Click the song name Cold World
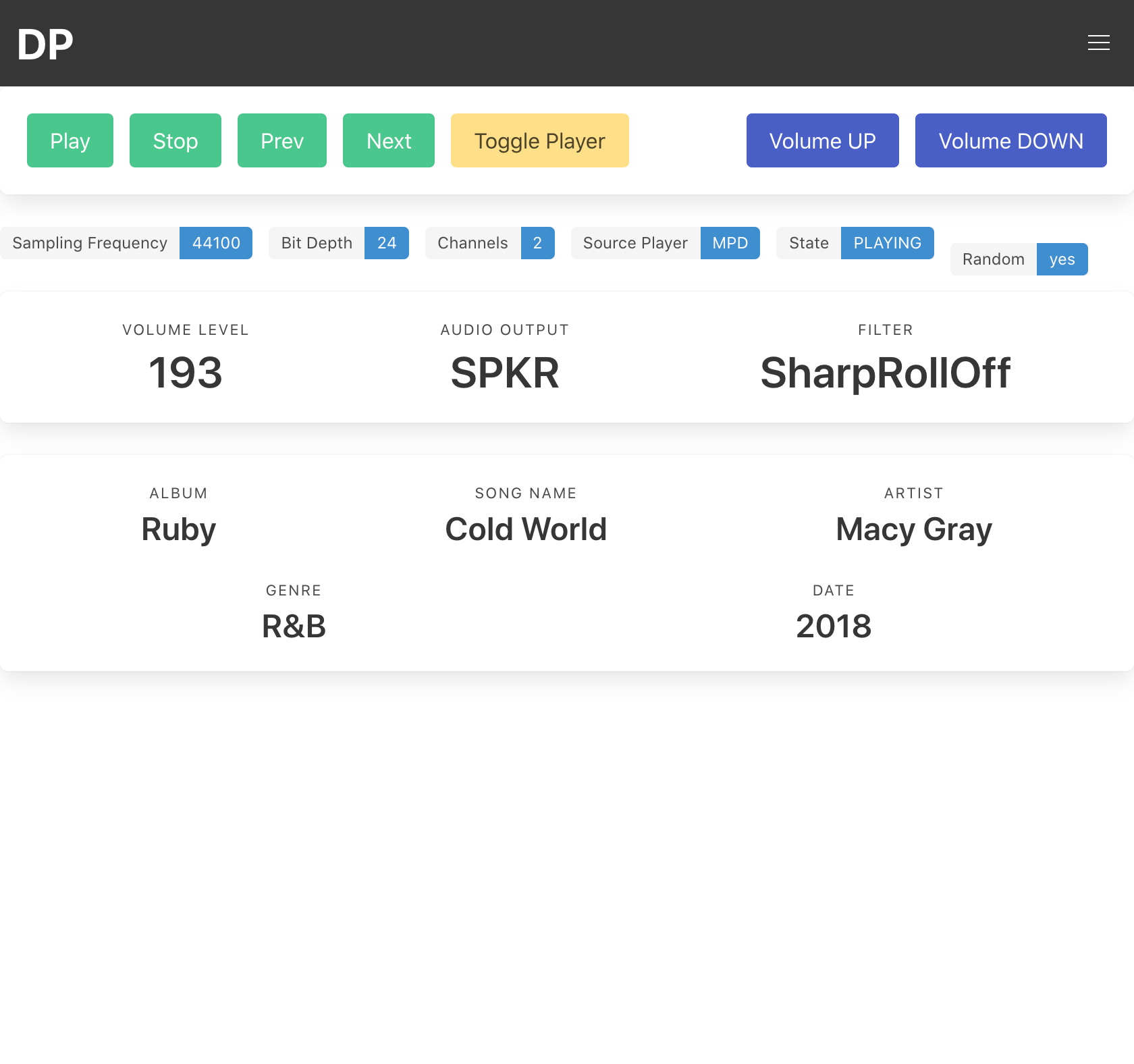 [x=526, y=529]
